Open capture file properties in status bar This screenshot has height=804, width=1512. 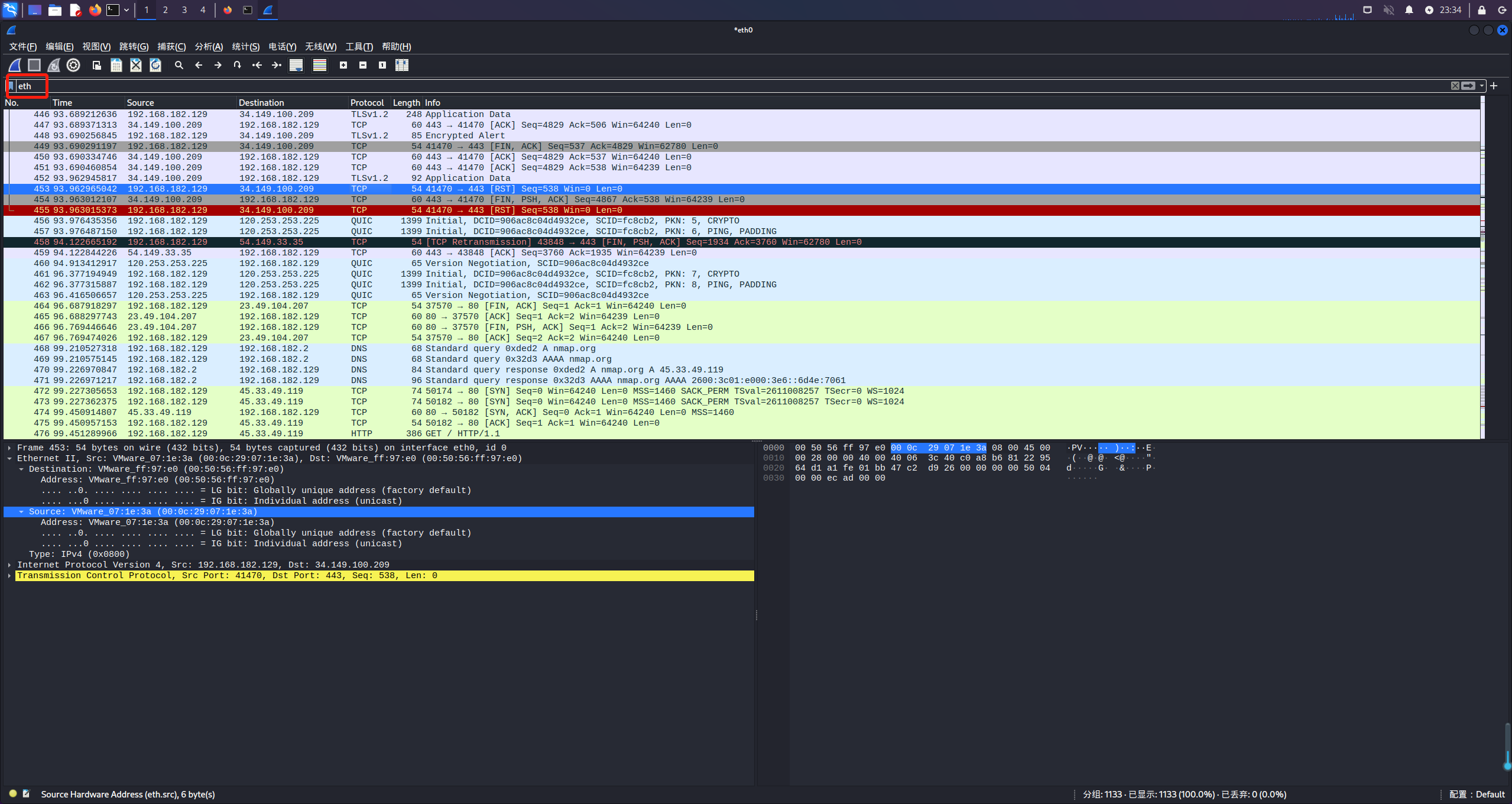[27, 793]
